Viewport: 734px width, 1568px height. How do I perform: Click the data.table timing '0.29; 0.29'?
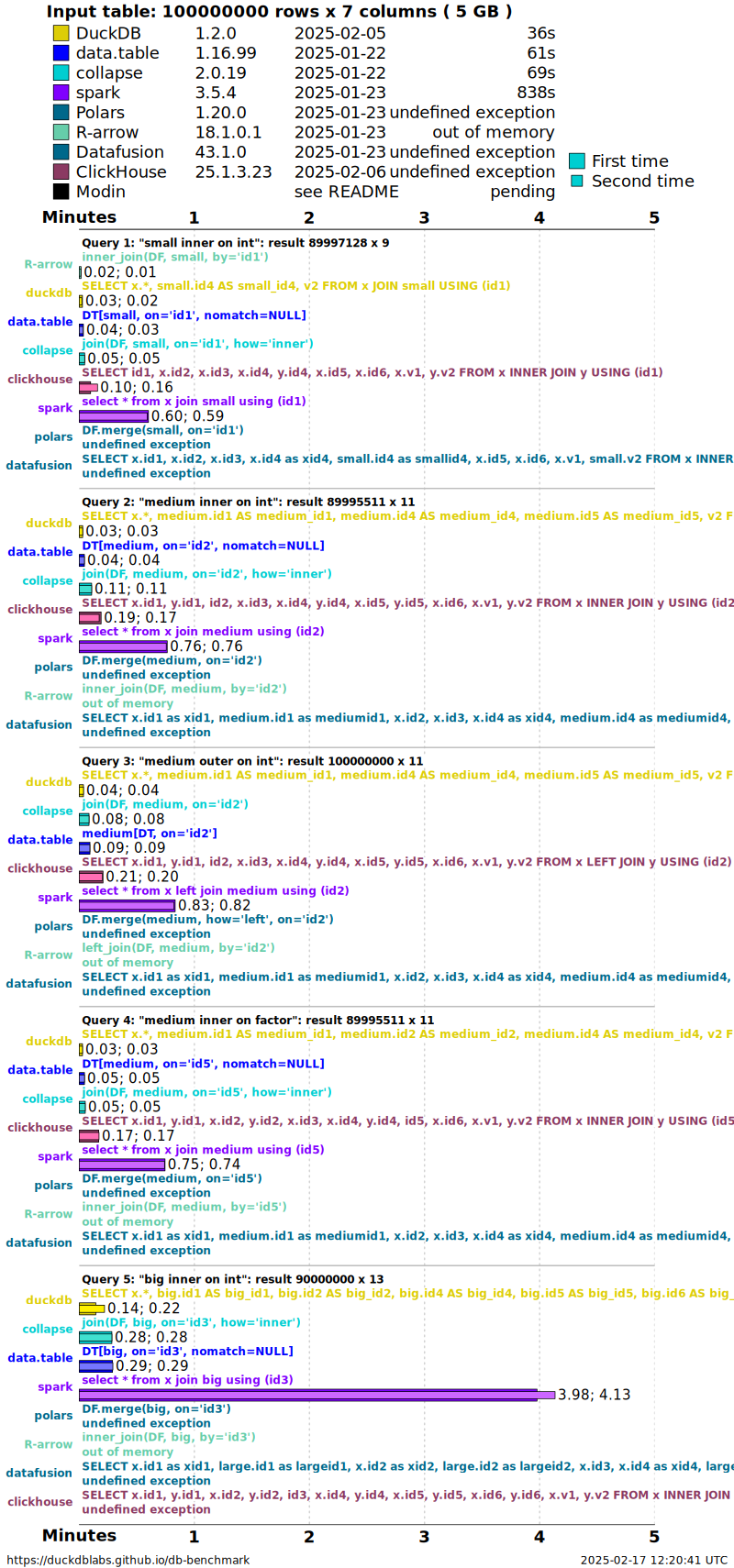pyautogui.click(x=152, y=1366)
